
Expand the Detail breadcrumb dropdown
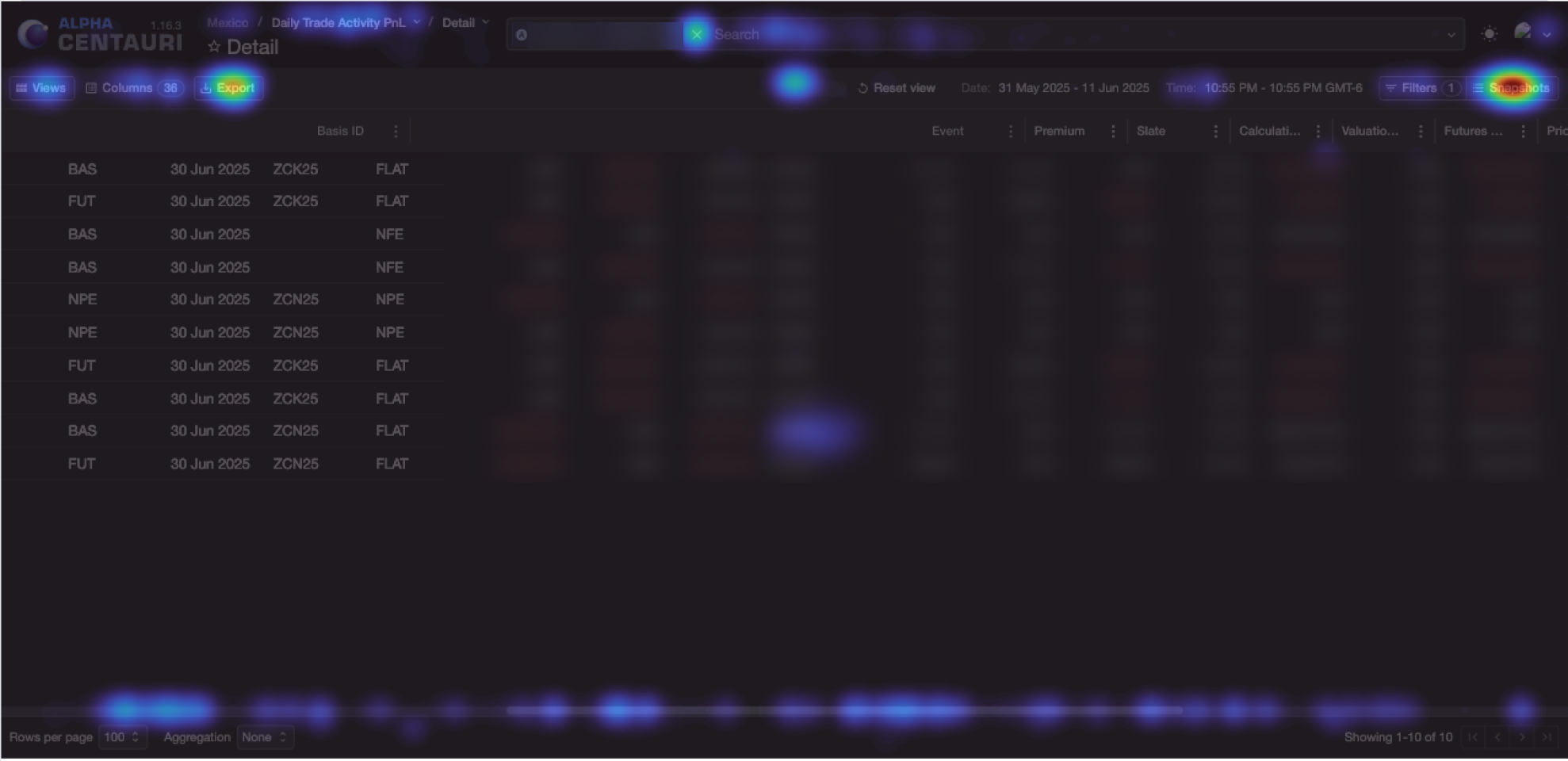tap(485, 22)
